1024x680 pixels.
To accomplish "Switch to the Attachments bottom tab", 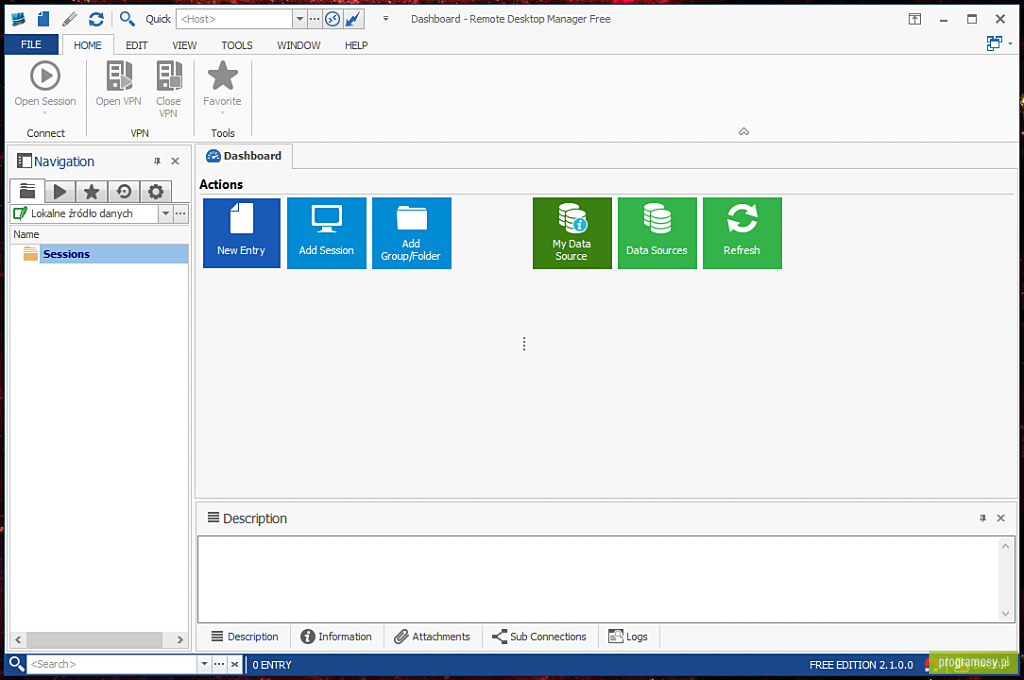I will click(x=432, y=636).
